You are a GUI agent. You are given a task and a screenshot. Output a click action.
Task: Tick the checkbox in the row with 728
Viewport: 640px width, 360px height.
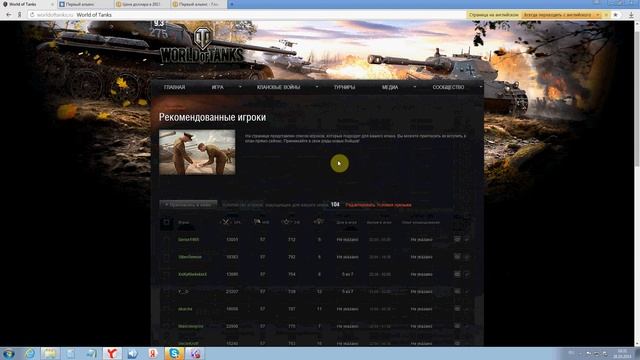[x=166, y=292]
